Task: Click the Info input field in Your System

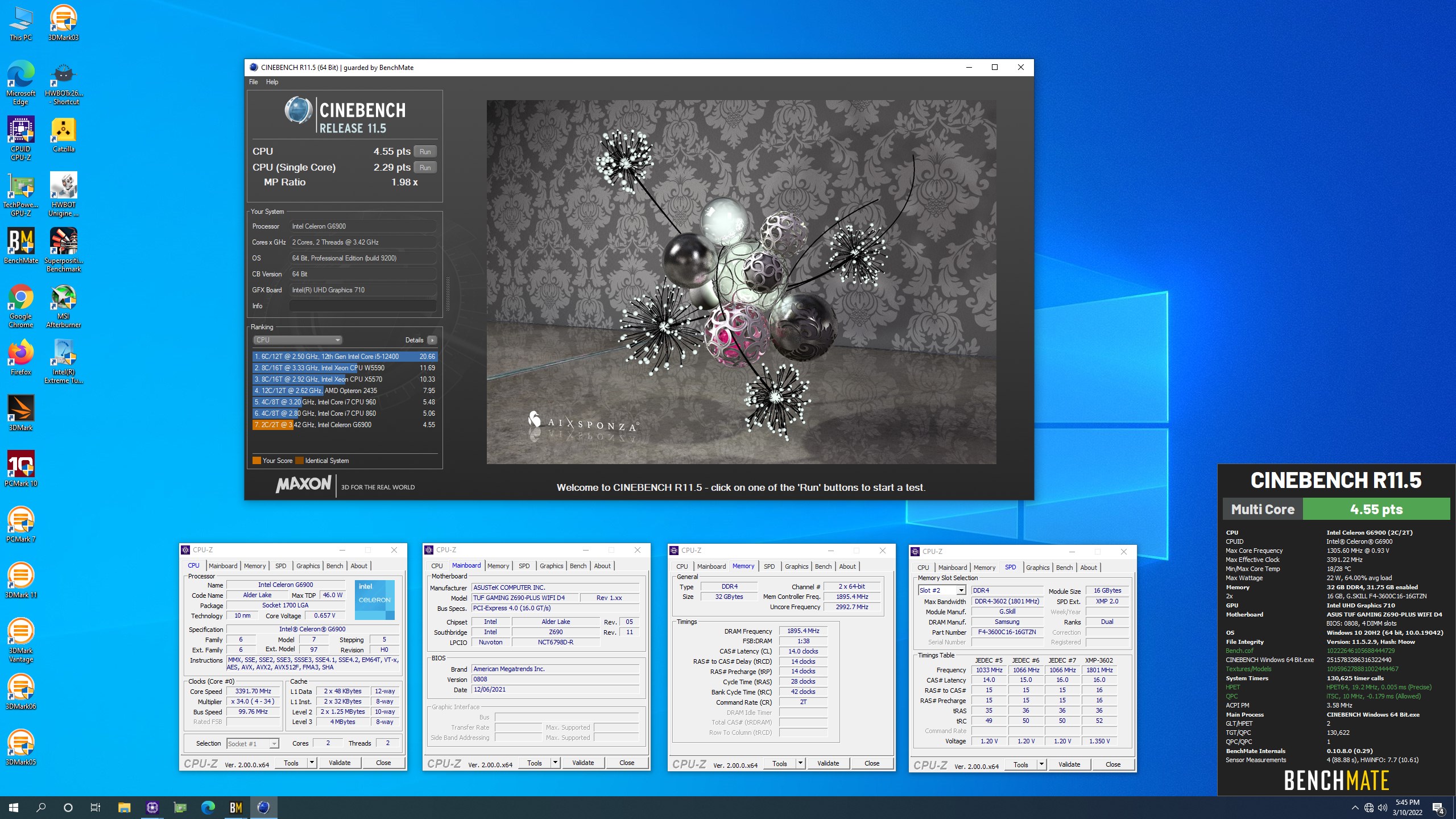Action: pyautogui.click(x=363, y=306)
